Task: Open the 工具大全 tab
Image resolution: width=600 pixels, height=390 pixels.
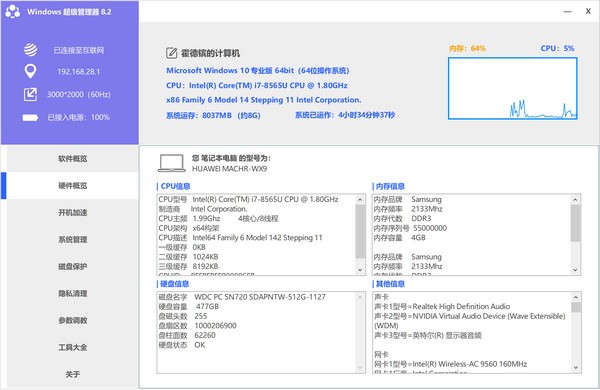Action: pyautogui.click(x=73, y=348)
